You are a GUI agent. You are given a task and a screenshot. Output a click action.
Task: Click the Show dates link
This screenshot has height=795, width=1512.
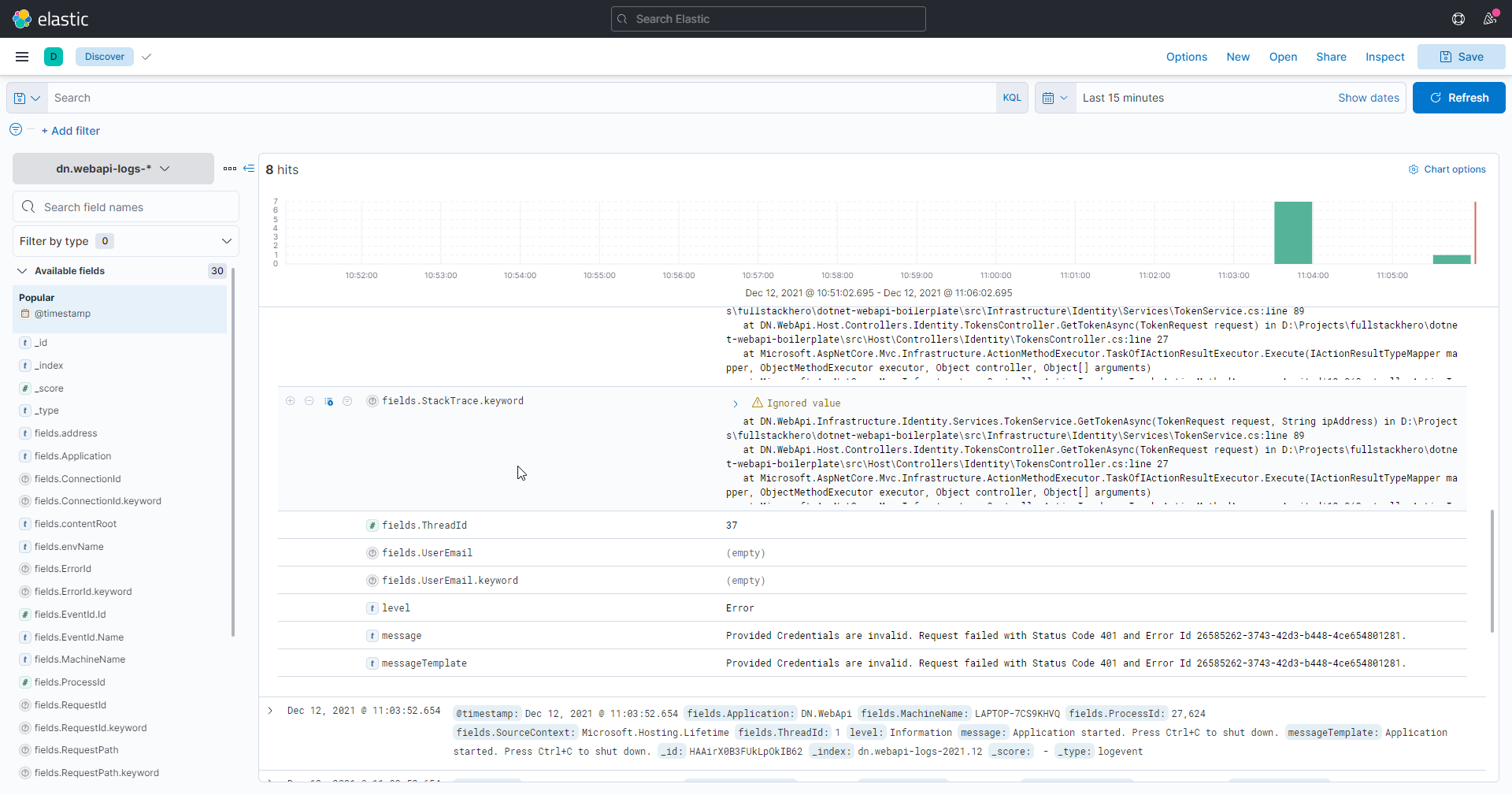(x=1368, y=97)
